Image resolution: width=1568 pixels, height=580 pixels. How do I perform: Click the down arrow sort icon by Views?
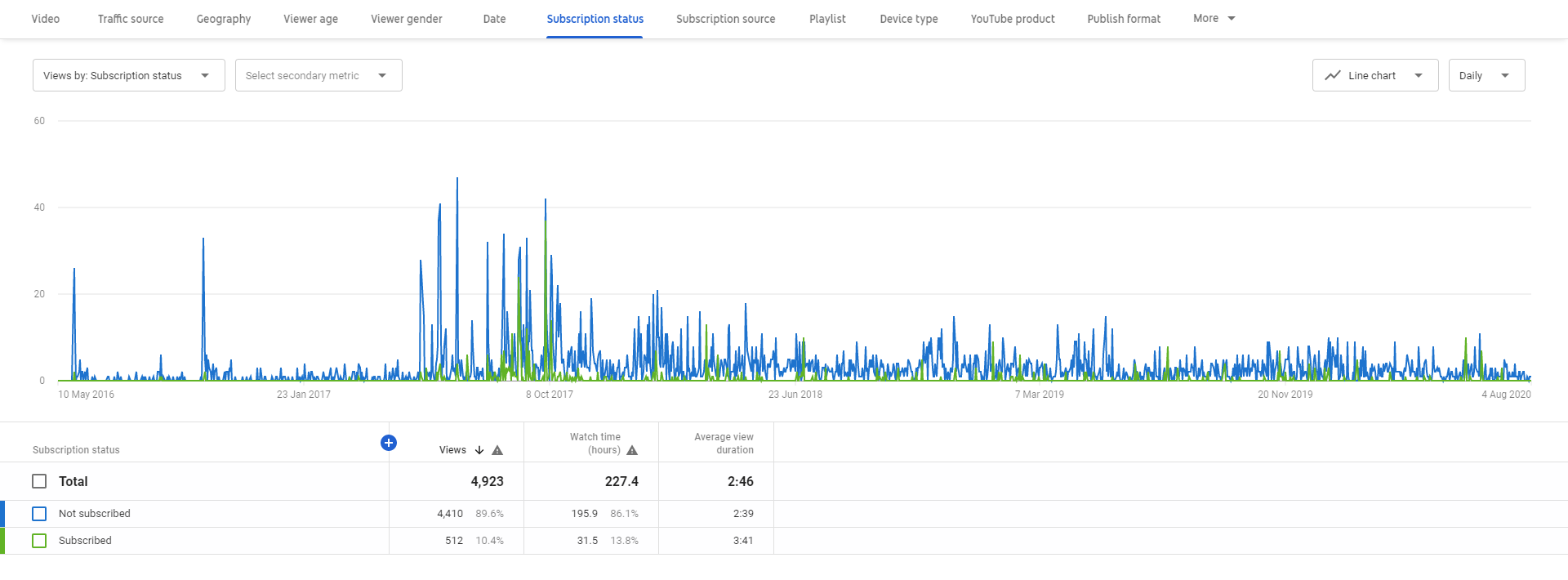[479, 450]
